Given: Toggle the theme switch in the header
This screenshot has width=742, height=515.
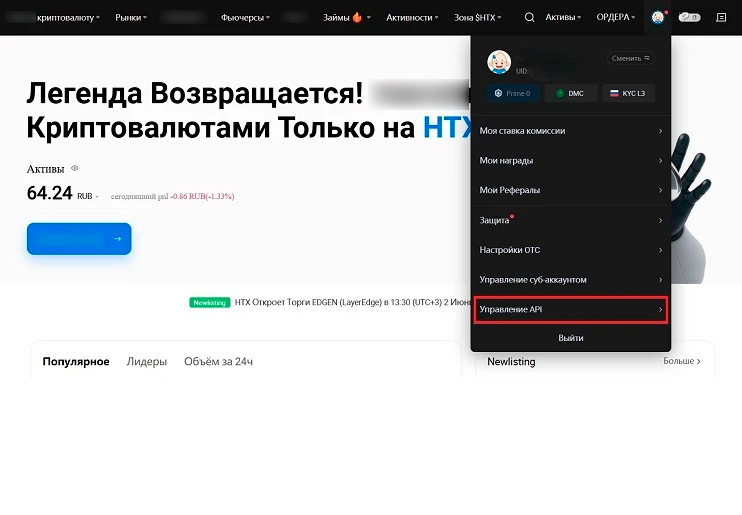Looking at the screenshot, I should pyautogui.click(x=689, y=18).
